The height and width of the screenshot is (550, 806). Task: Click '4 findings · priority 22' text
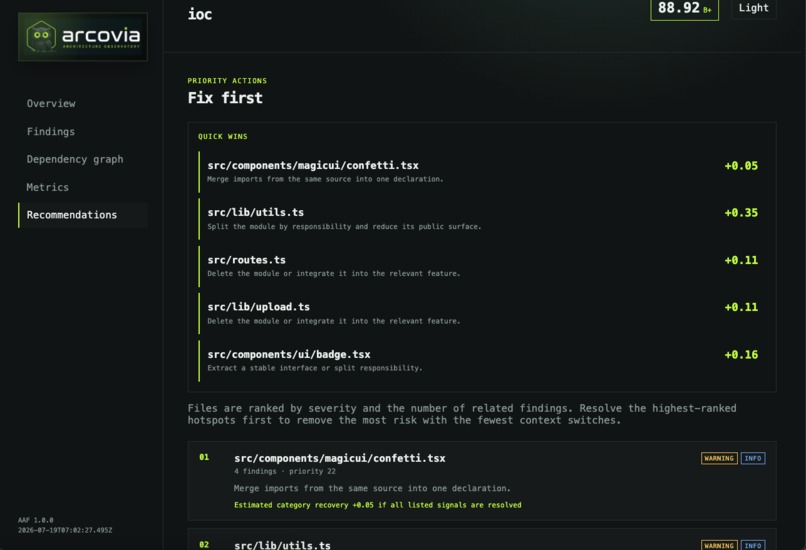tap(284, 471)
